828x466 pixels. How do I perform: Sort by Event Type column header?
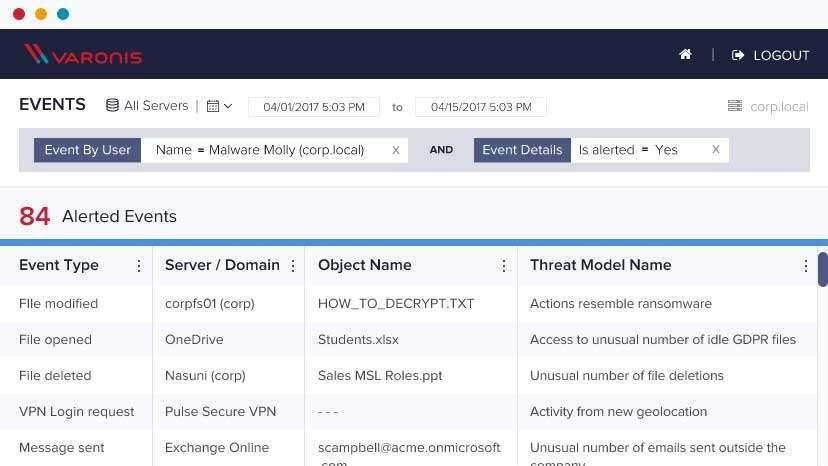pyautogui.click(x=59, y=265)
